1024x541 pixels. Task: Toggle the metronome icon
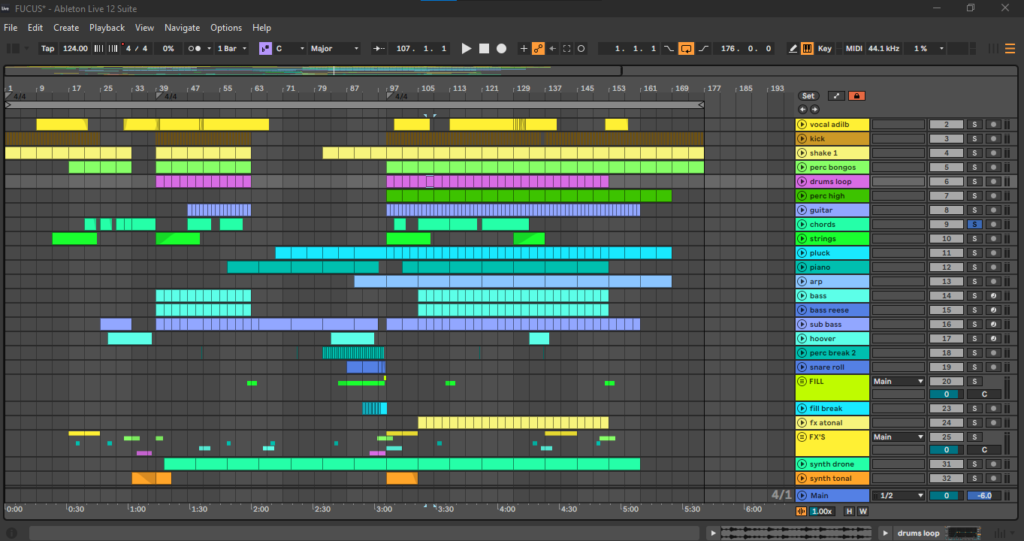click(x=196, y=48)
